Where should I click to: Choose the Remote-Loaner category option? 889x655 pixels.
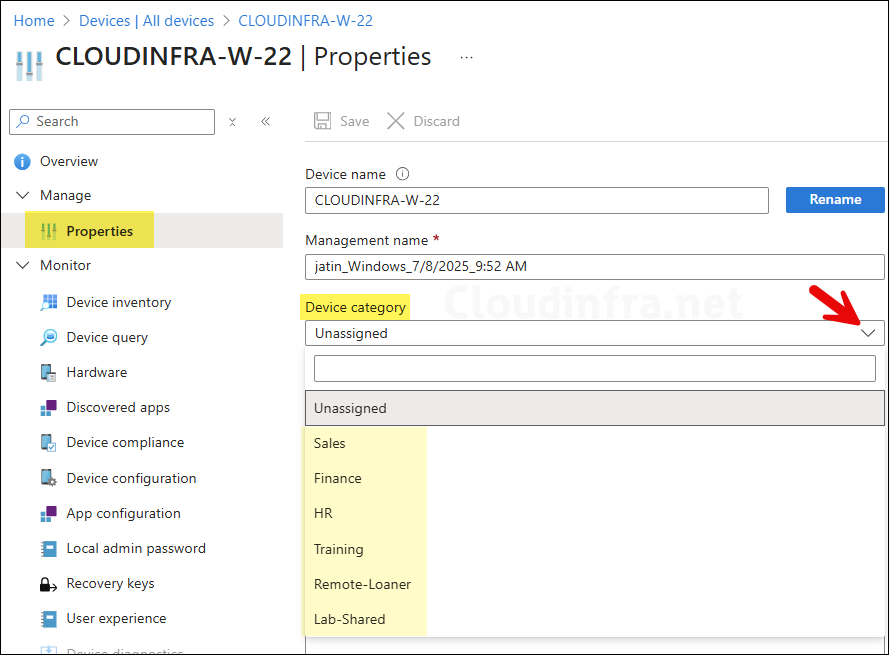click(x=362, y=584)
